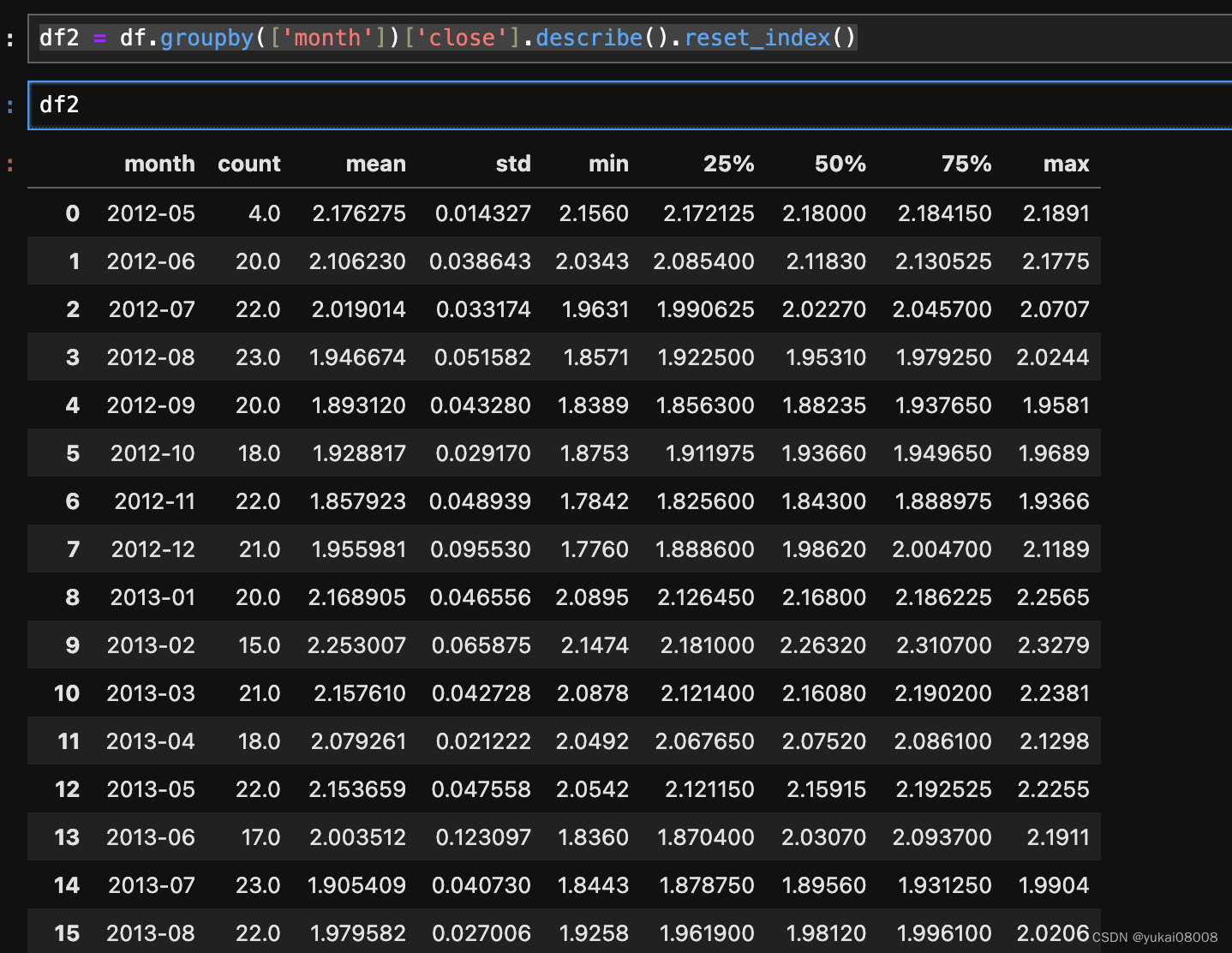Image resolution: width=1232 pixels, height=953 pixels.
Task: Select month cell '2012-06'
Action: coord(151,261)
